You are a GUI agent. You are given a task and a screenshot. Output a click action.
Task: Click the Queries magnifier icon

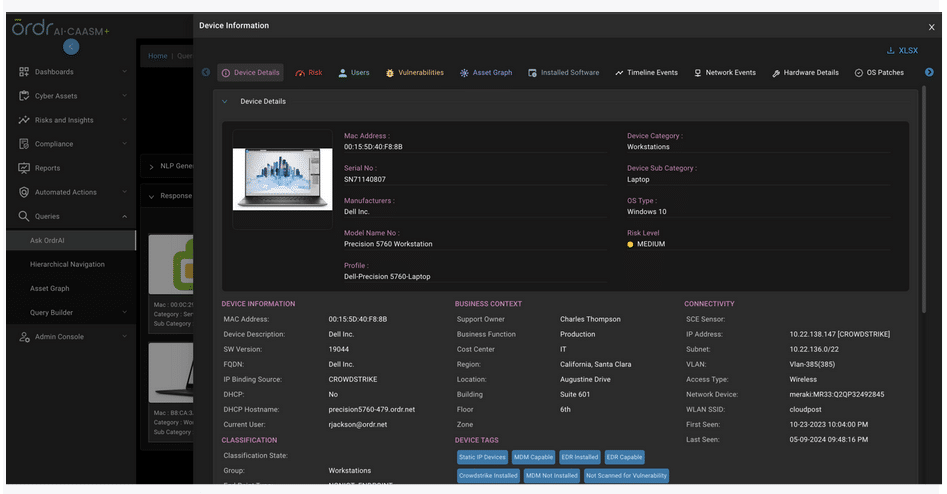click(24, 216)
